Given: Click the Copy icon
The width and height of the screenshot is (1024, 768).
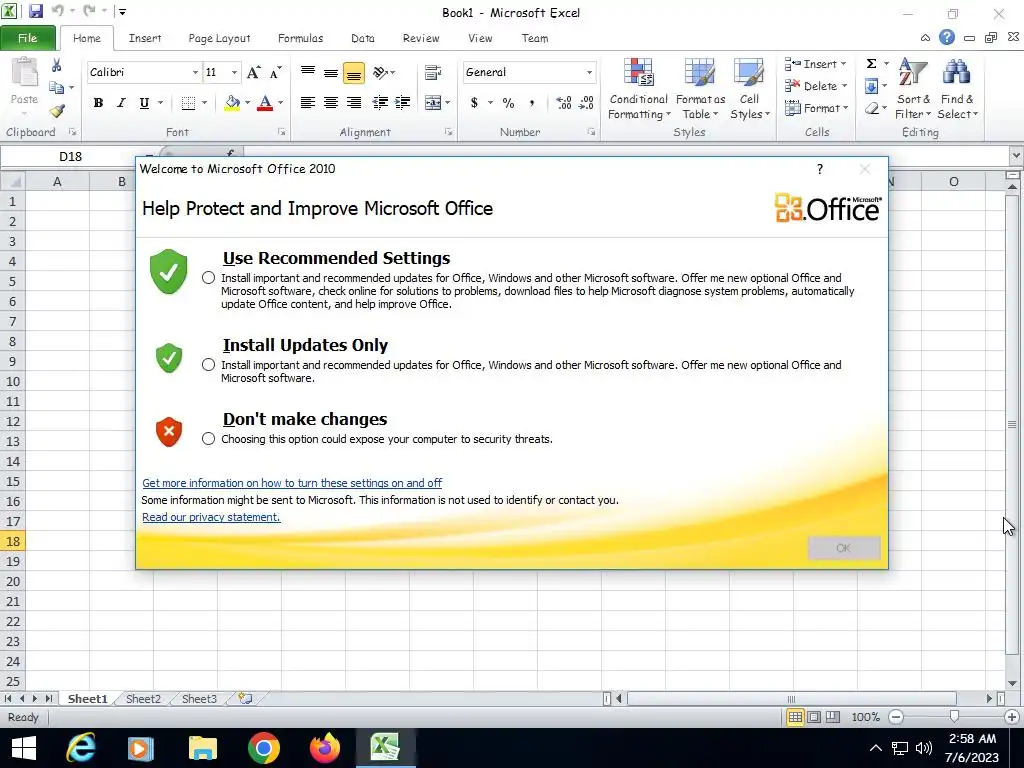Looking at the screenshot, I should click(57, 88).
